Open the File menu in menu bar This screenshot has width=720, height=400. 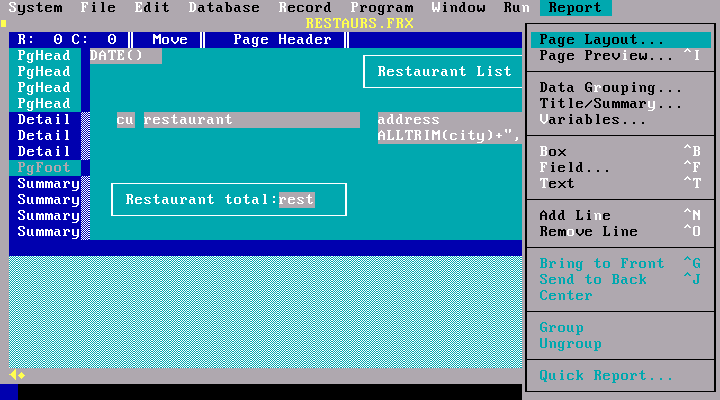pyautogui.click(x=97, y=8)
